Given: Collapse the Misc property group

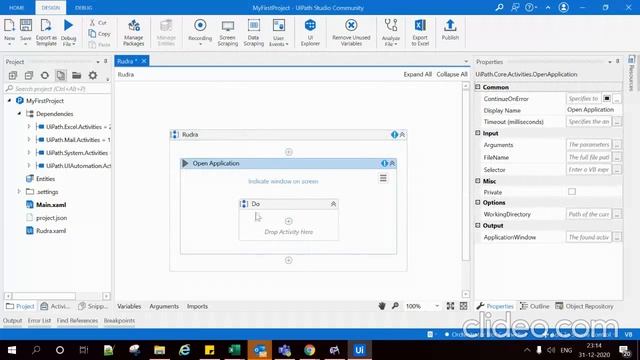Looking at the screenshot, I should point(478,181).
